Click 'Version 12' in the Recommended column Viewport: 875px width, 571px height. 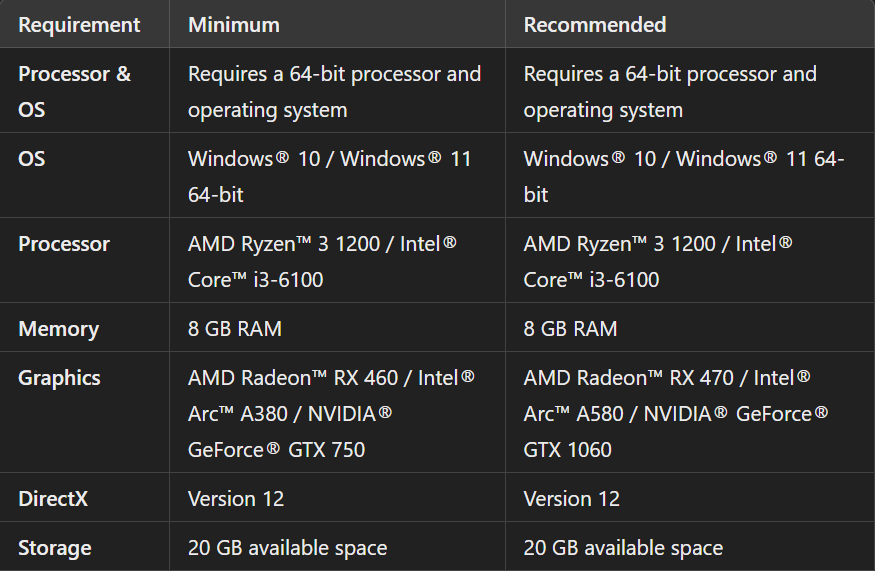coord(572,498)
